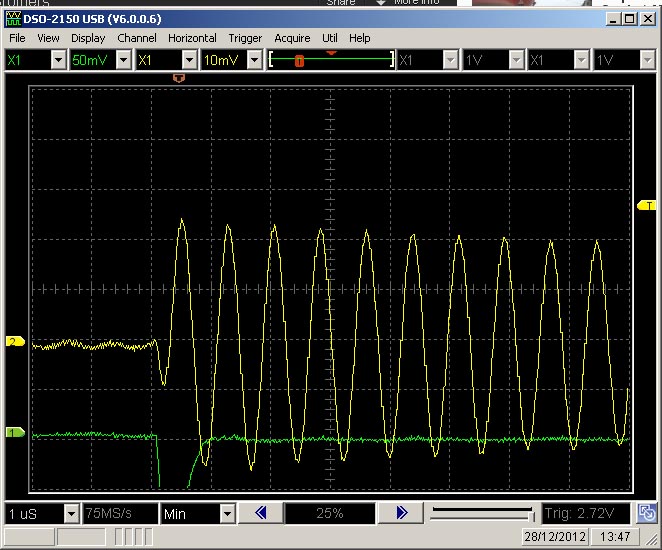Click the double left arrow scroll button
Viewport: 662px width, 550px height.
point(260,513)
